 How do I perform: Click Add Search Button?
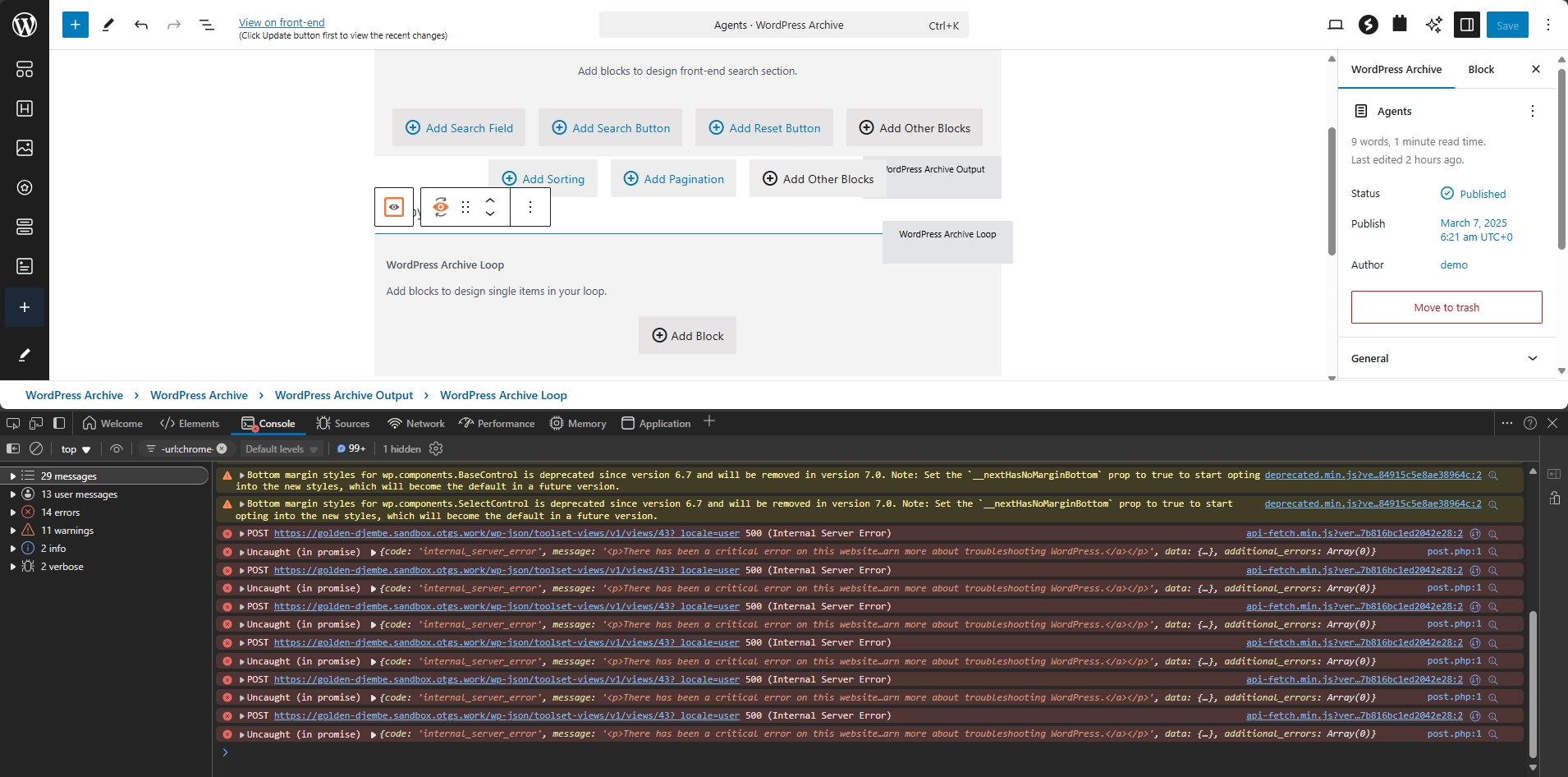(611, 127)
